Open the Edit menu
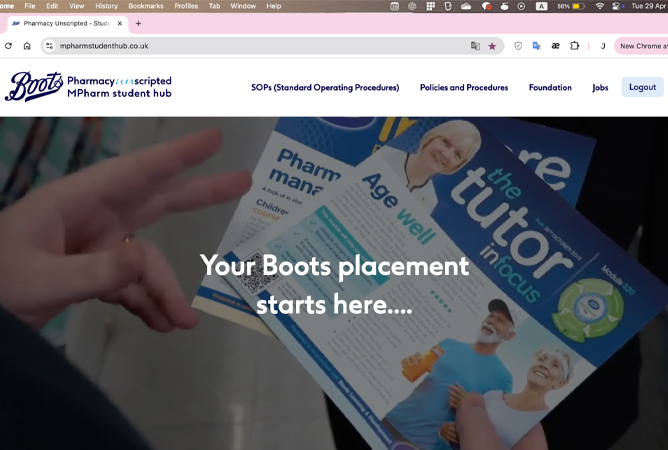This screenshot has height=450, width=668. (x=52, y=6)
